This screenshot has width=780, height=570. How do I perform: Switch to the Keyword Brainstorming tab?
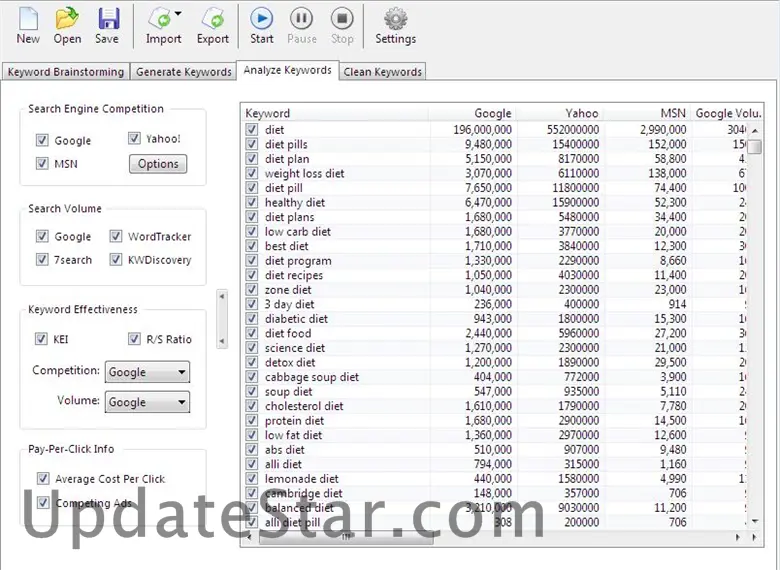[x=65, y=72]
